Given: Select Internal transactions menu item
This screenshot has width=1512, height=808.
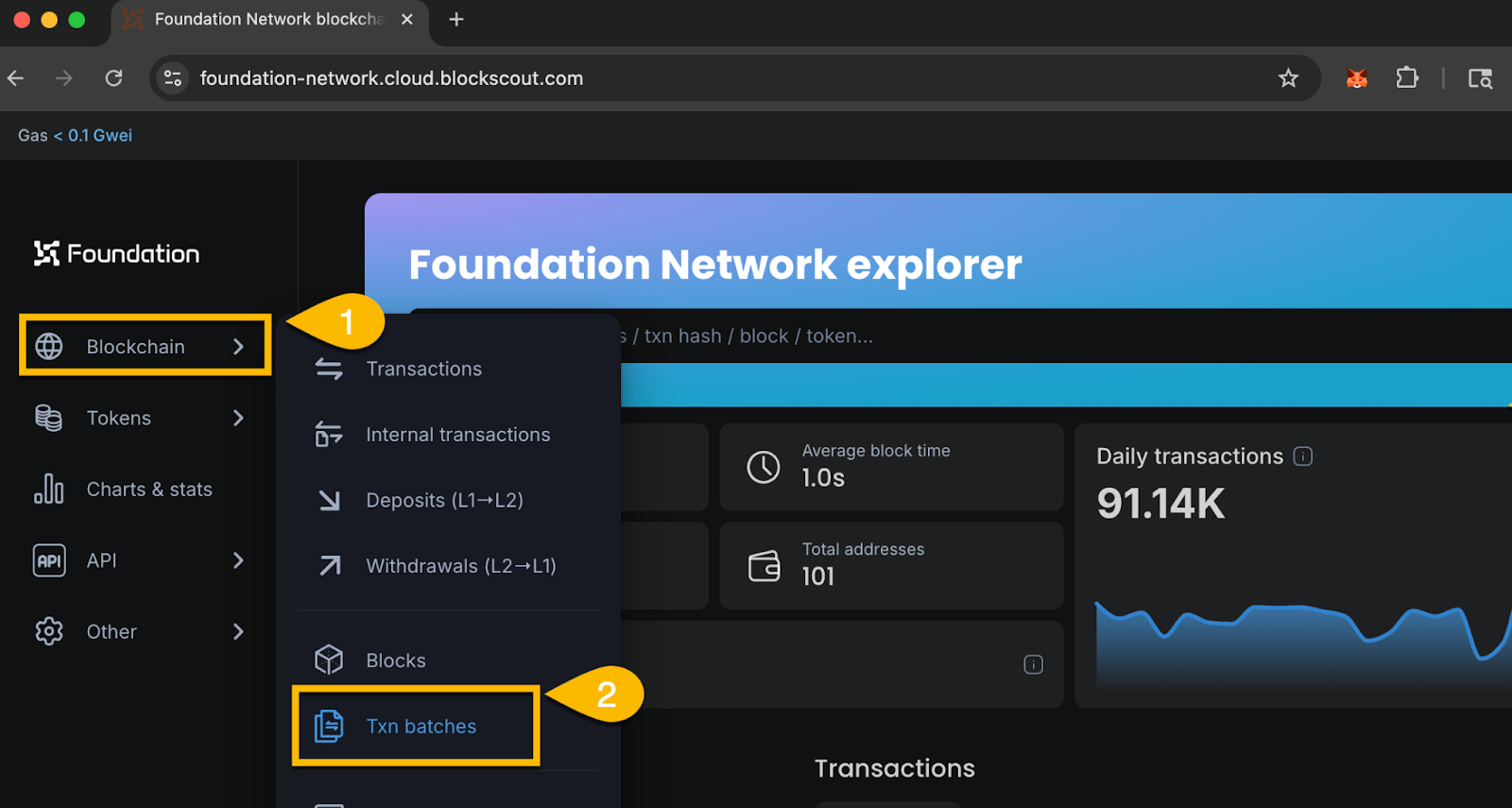Looking at the screenshot, I should click(458, 435).
